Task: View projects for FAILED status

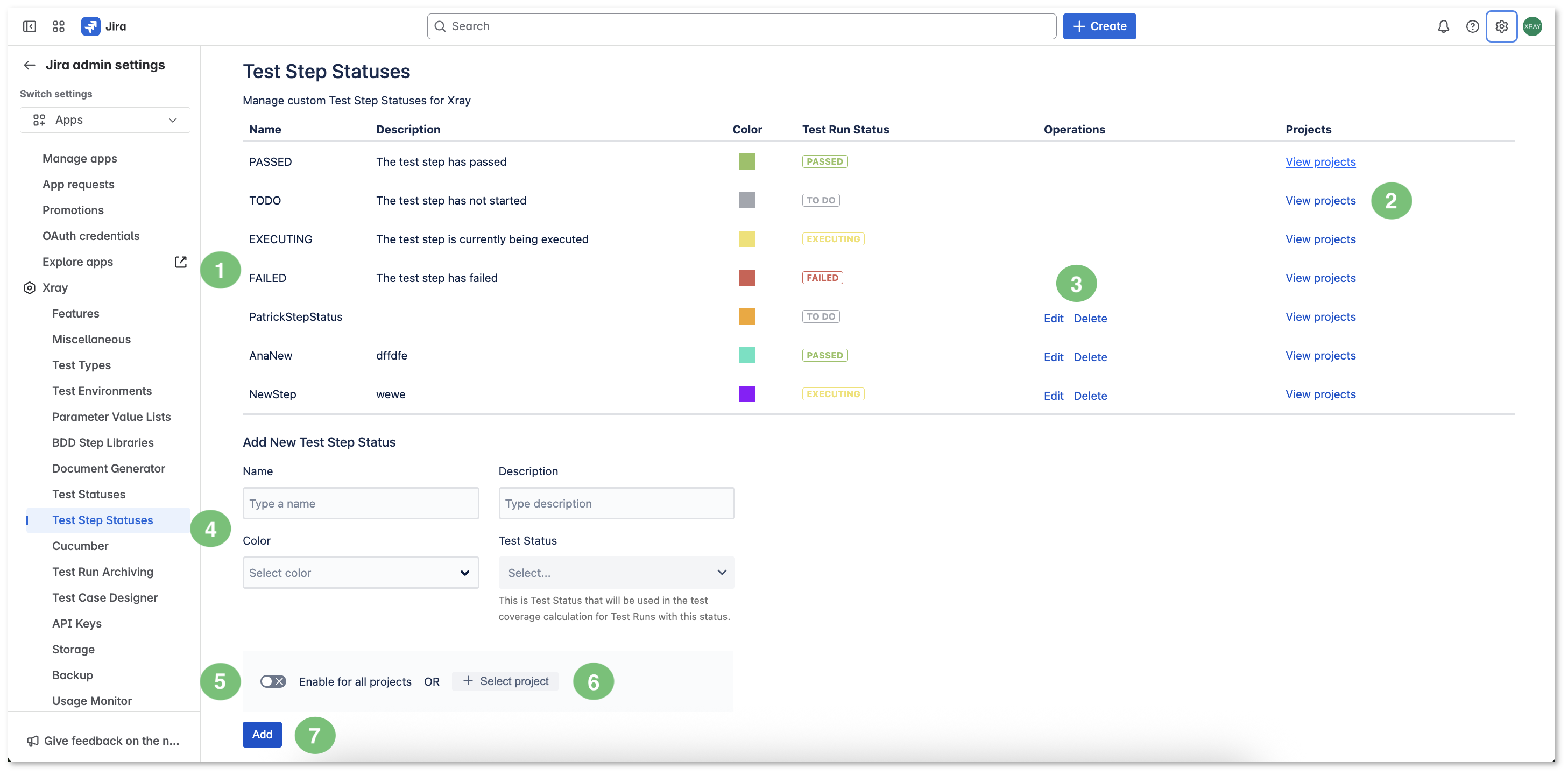Action: (x=1320, y=278)
